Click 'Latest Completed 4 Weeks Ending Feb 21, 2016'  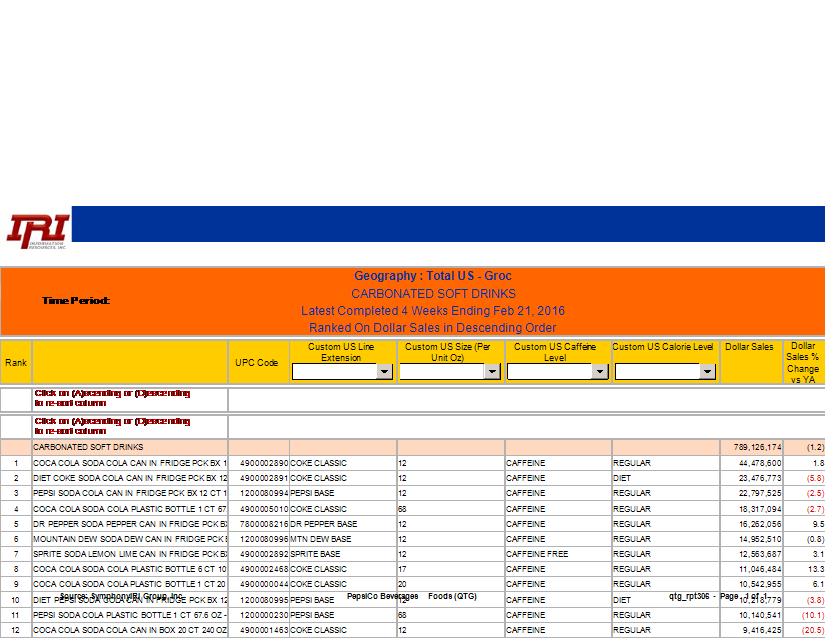tap(432, 311)
